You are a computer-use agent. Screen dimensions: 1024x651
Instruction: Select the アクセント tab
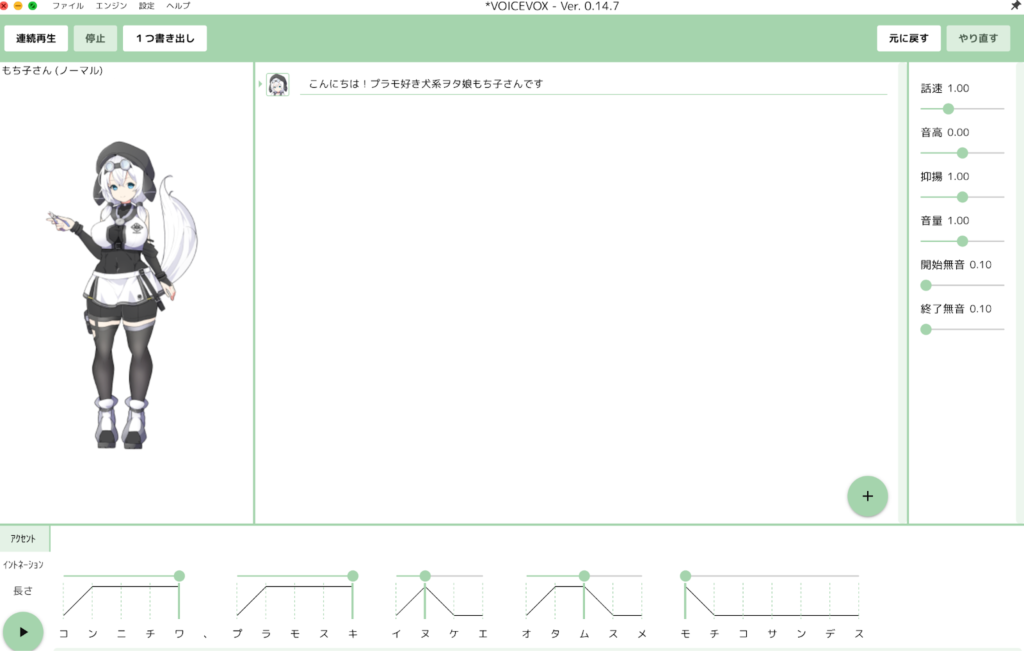point(24,539)
